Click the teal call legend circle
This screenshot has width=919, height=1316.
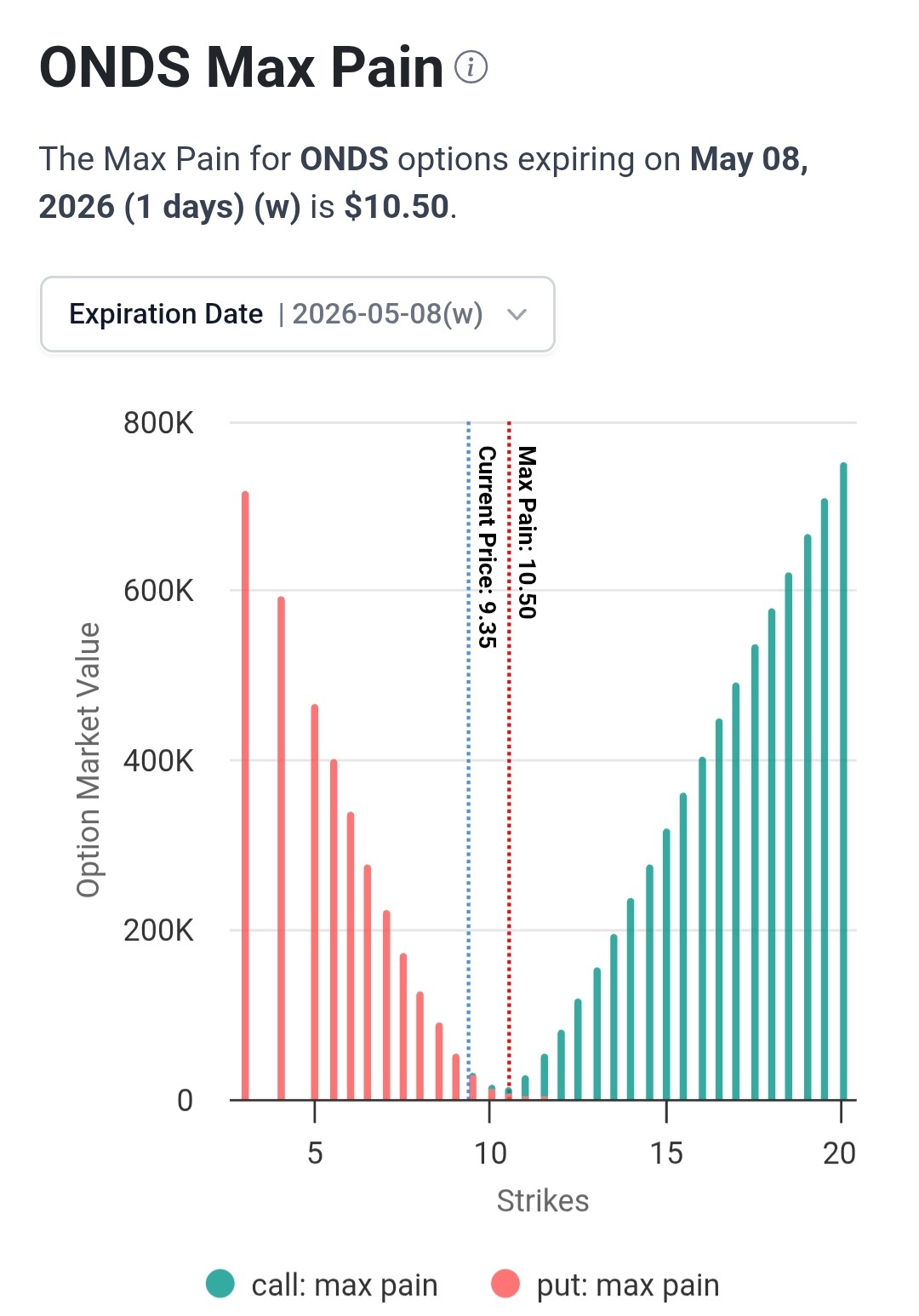coord(220,1284)
